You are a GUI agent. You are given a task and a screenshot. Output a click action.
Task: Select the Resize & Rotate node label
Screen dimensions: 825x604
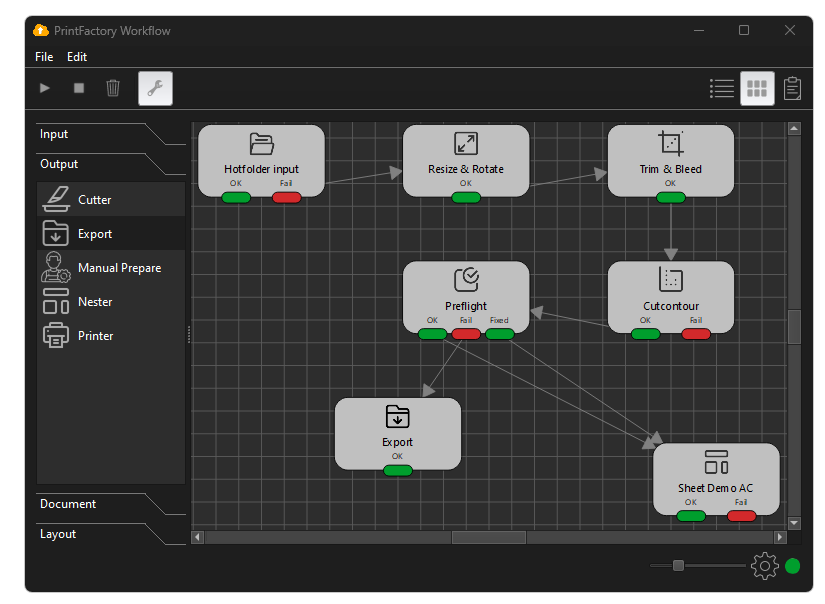(x=466, y=169)
